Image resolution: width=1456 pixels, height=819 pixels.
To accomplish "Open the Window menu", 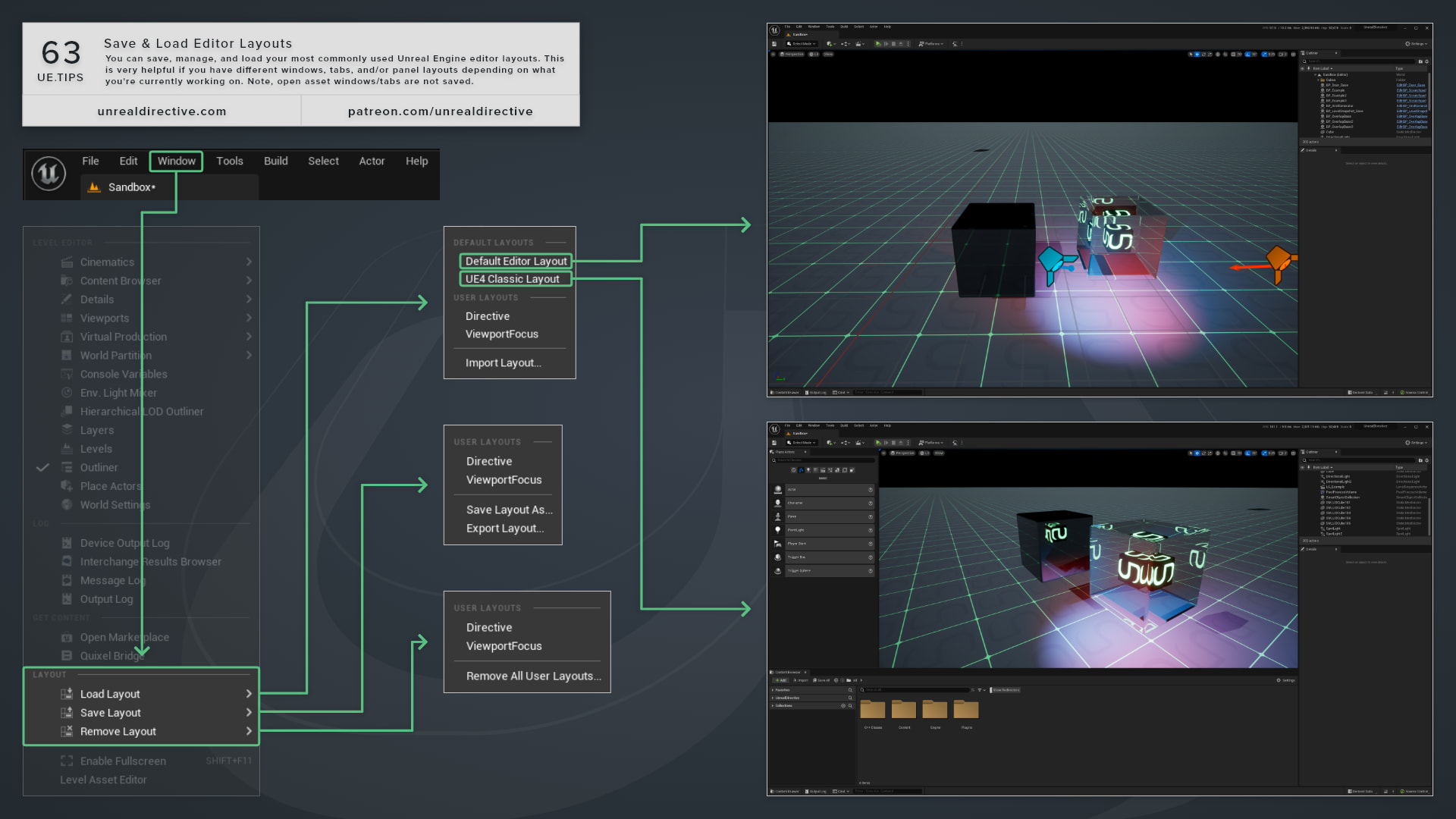I will (176, 161).
